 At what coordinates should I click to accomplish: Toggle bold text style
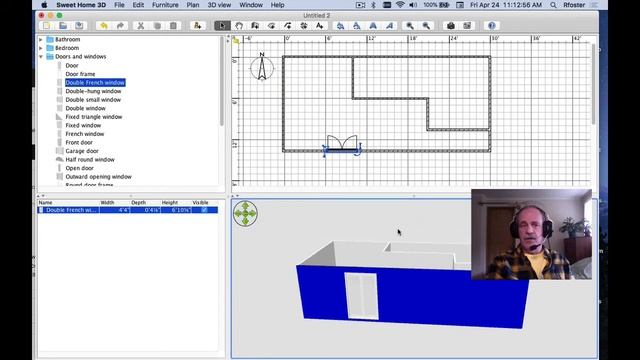(x=373, y=26)
